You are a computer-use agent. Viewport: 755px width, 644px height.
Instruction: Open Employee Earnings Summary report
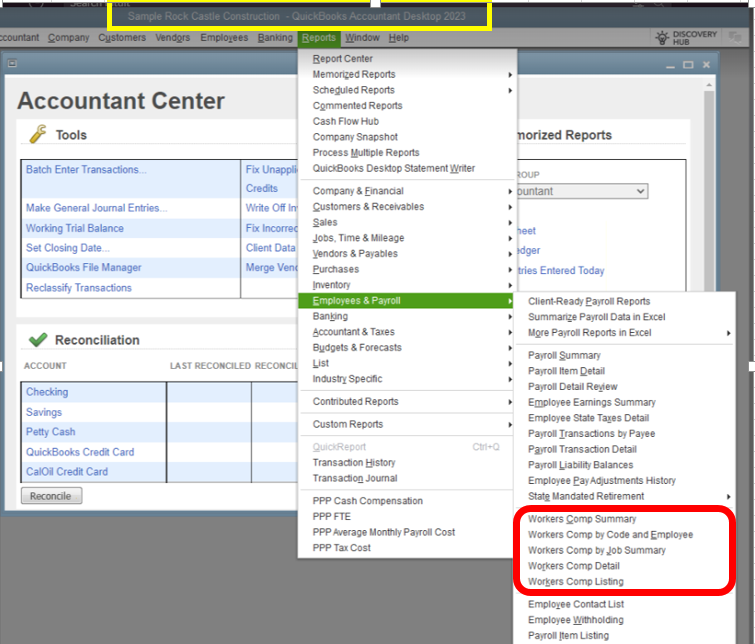tap(592, 402)
